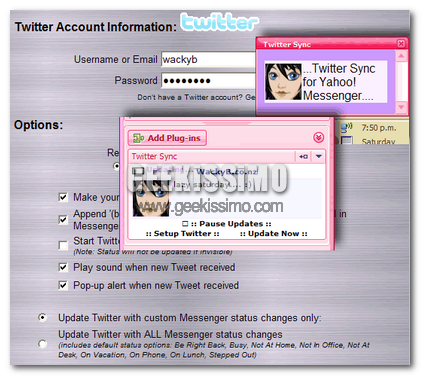Close the Twitter Sync popup
This screenshot has width=421, height=376.
click(401, 44)
